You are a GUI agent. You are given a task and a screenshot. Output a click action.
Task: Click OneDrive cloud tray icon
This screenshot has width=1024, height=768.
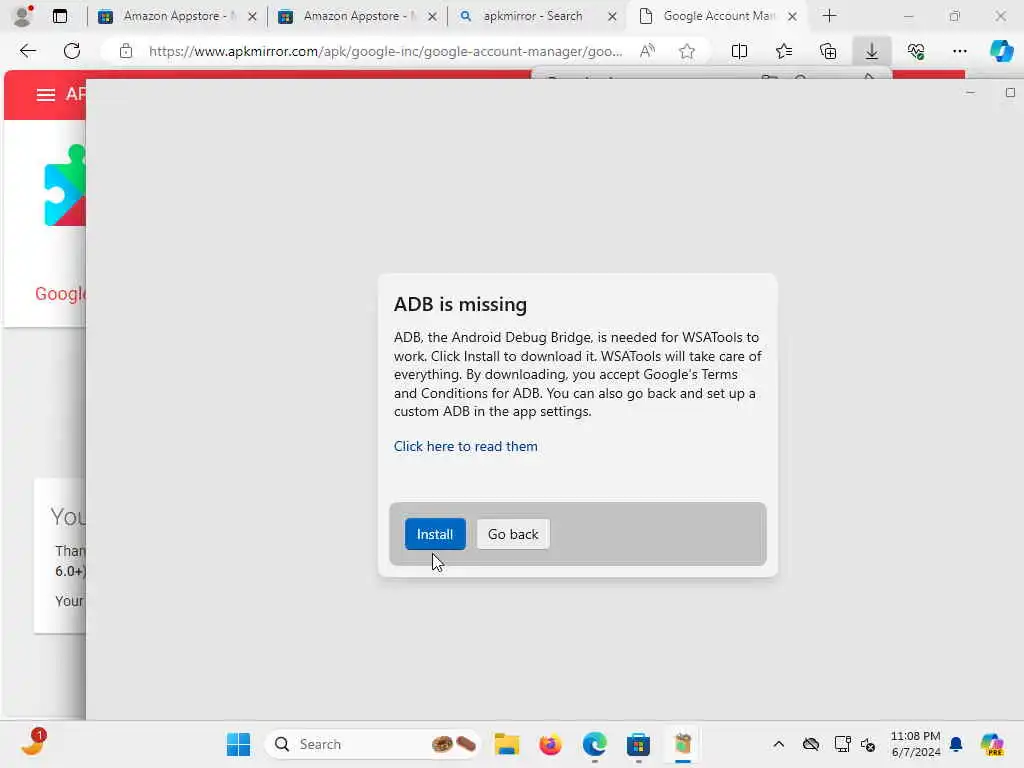coord(810,744)
